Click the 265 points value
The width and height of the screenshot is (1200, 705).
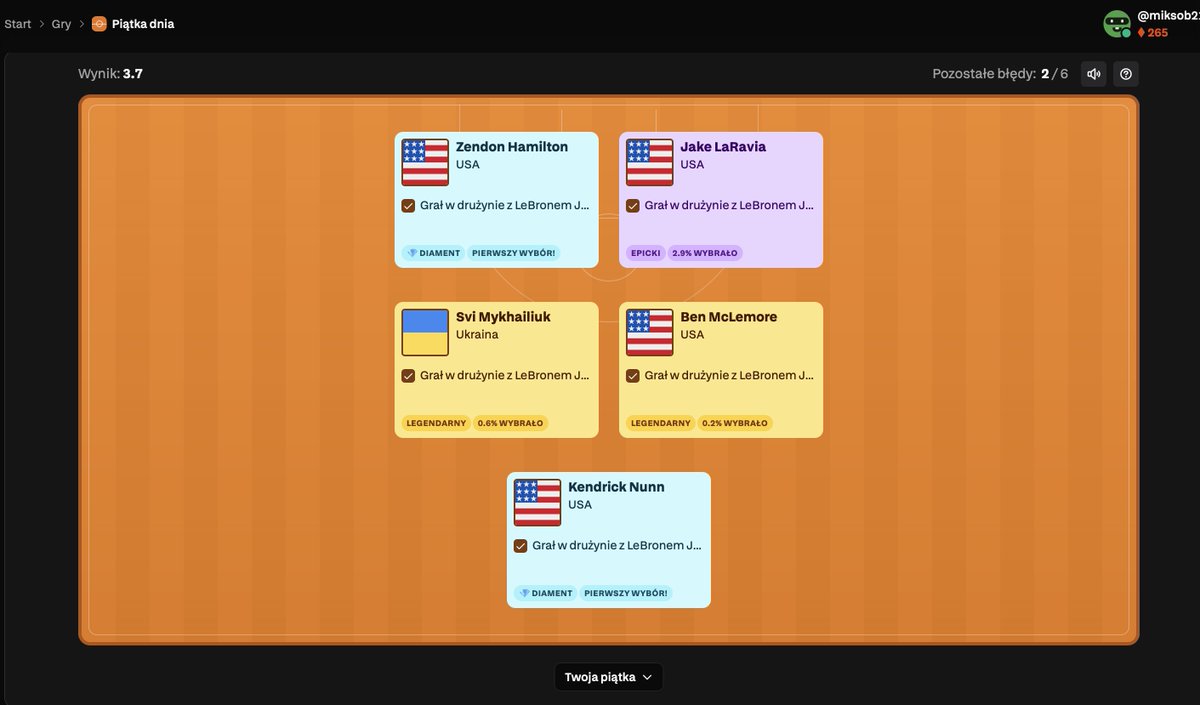(1158, 33)
